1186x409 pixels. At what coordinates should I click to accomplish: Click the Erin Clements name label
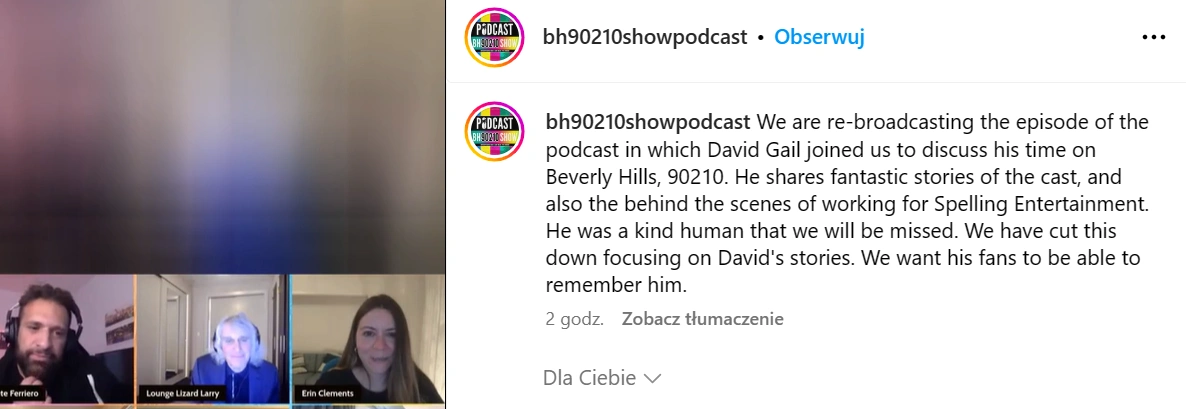328,394
